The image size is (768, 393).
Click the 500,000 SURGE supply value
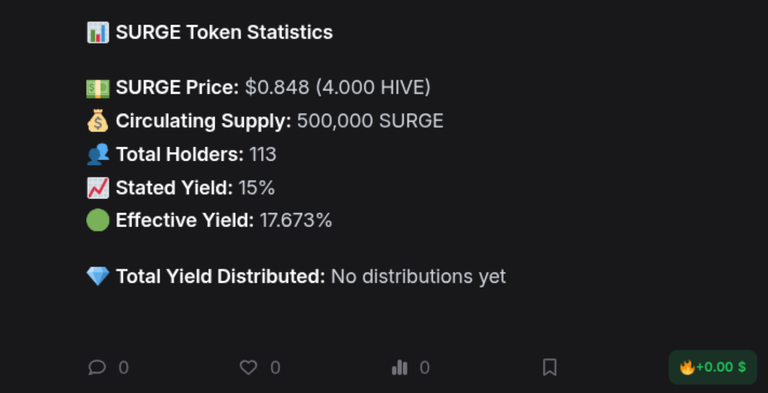[370, 121]
